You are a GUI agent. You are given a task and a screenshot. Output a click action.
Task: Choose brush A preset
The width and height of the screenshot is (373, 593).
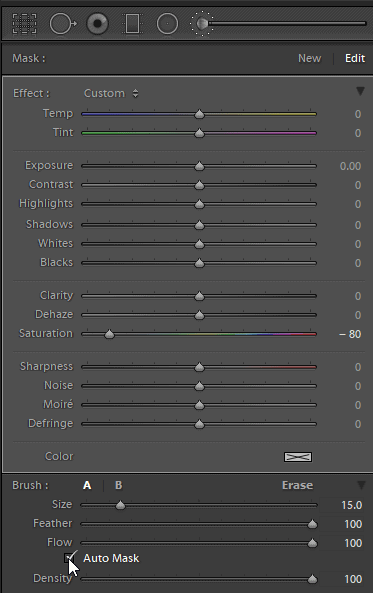[87, 485]
